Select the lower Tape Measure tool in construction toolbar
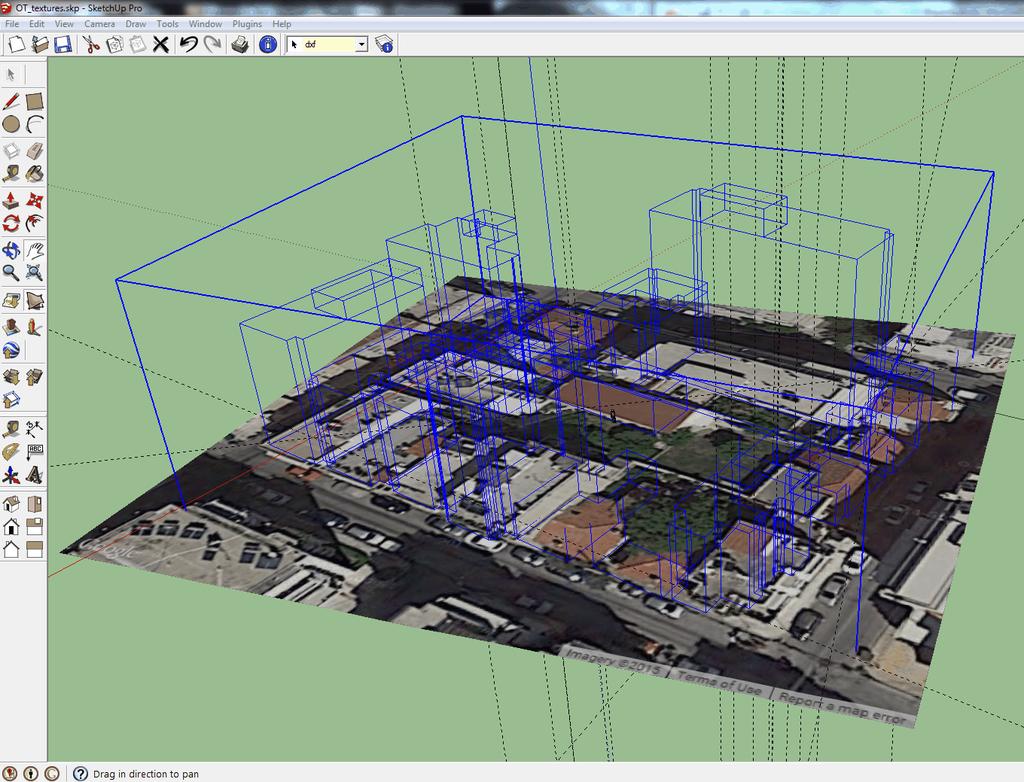This screenshot has height=782, width=1024. pos(11,429)
